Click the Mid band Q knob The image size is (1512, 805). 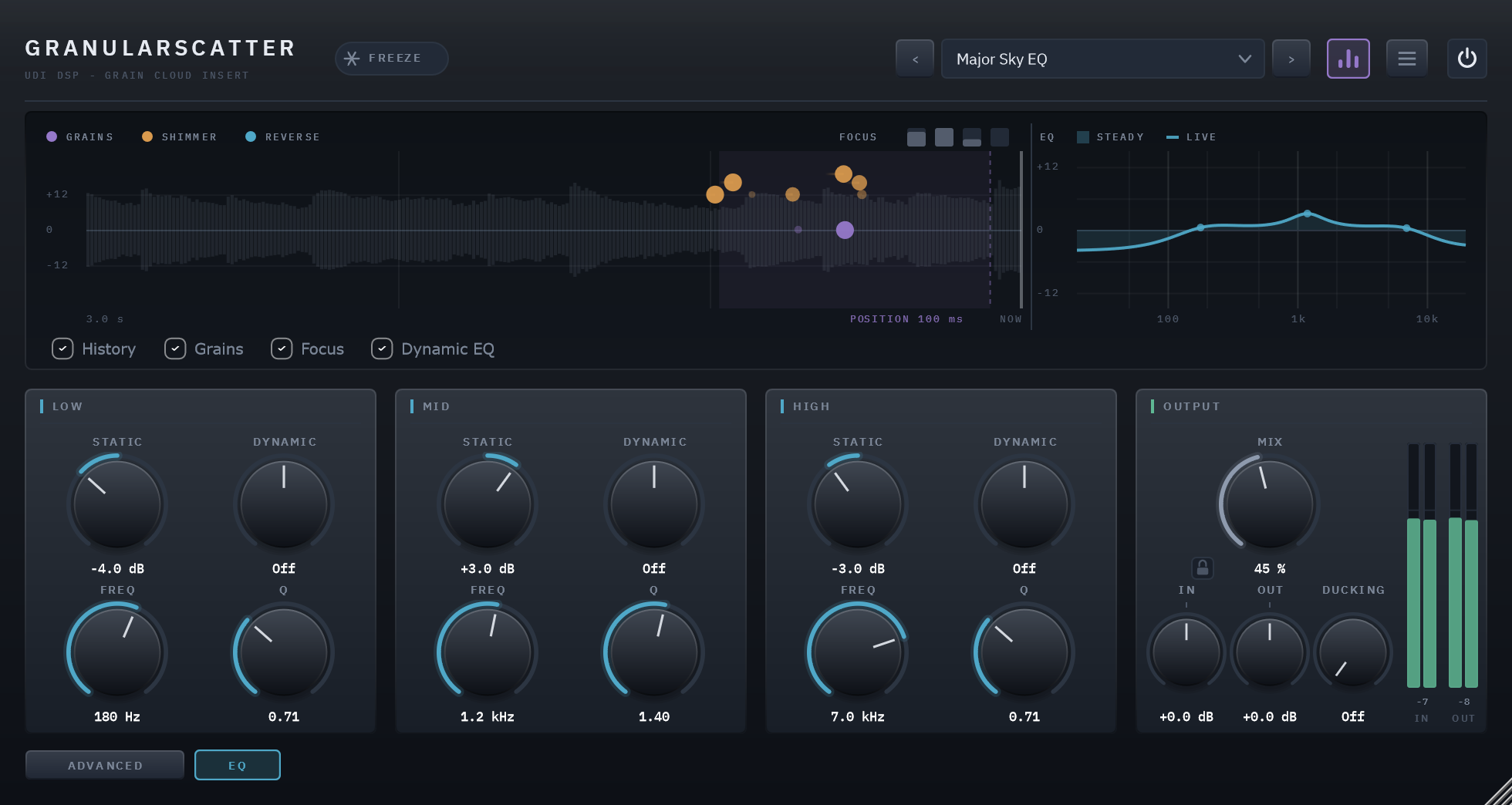coord(654,652)
